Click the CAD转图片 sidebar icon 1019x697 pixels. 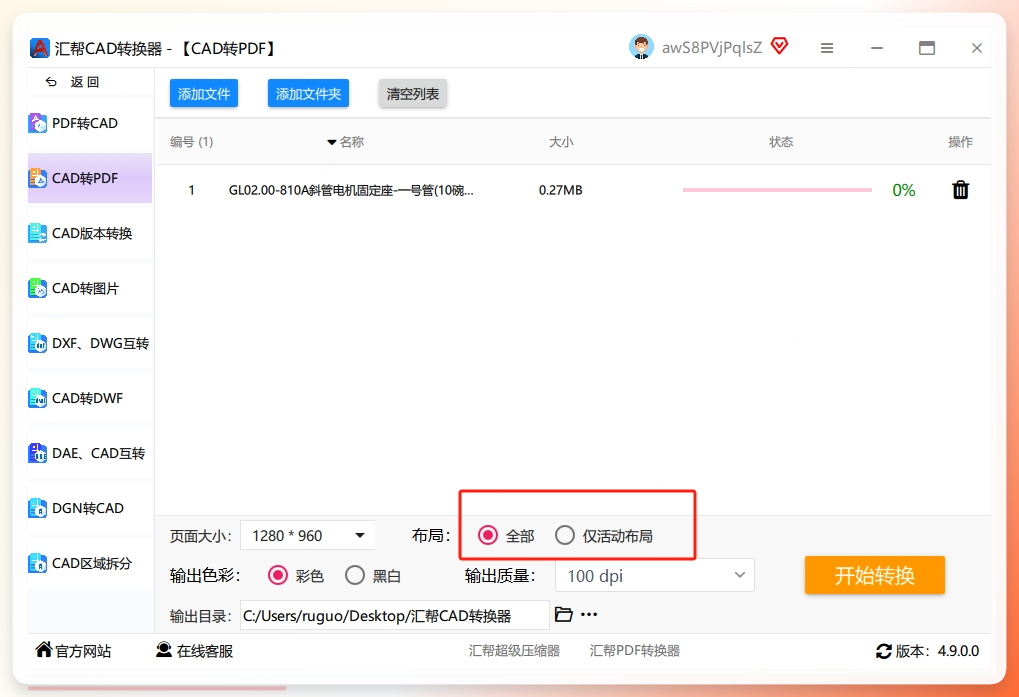click(38, 288)
